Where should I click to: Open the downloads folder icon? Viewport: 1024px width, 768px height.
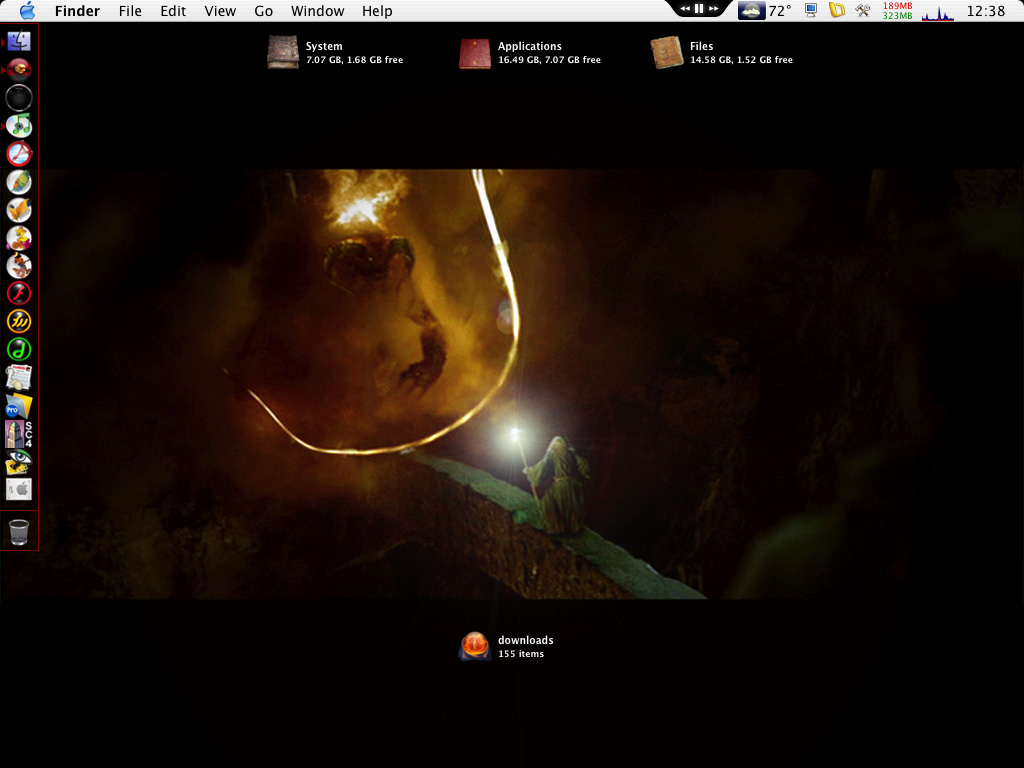[475, 646]
